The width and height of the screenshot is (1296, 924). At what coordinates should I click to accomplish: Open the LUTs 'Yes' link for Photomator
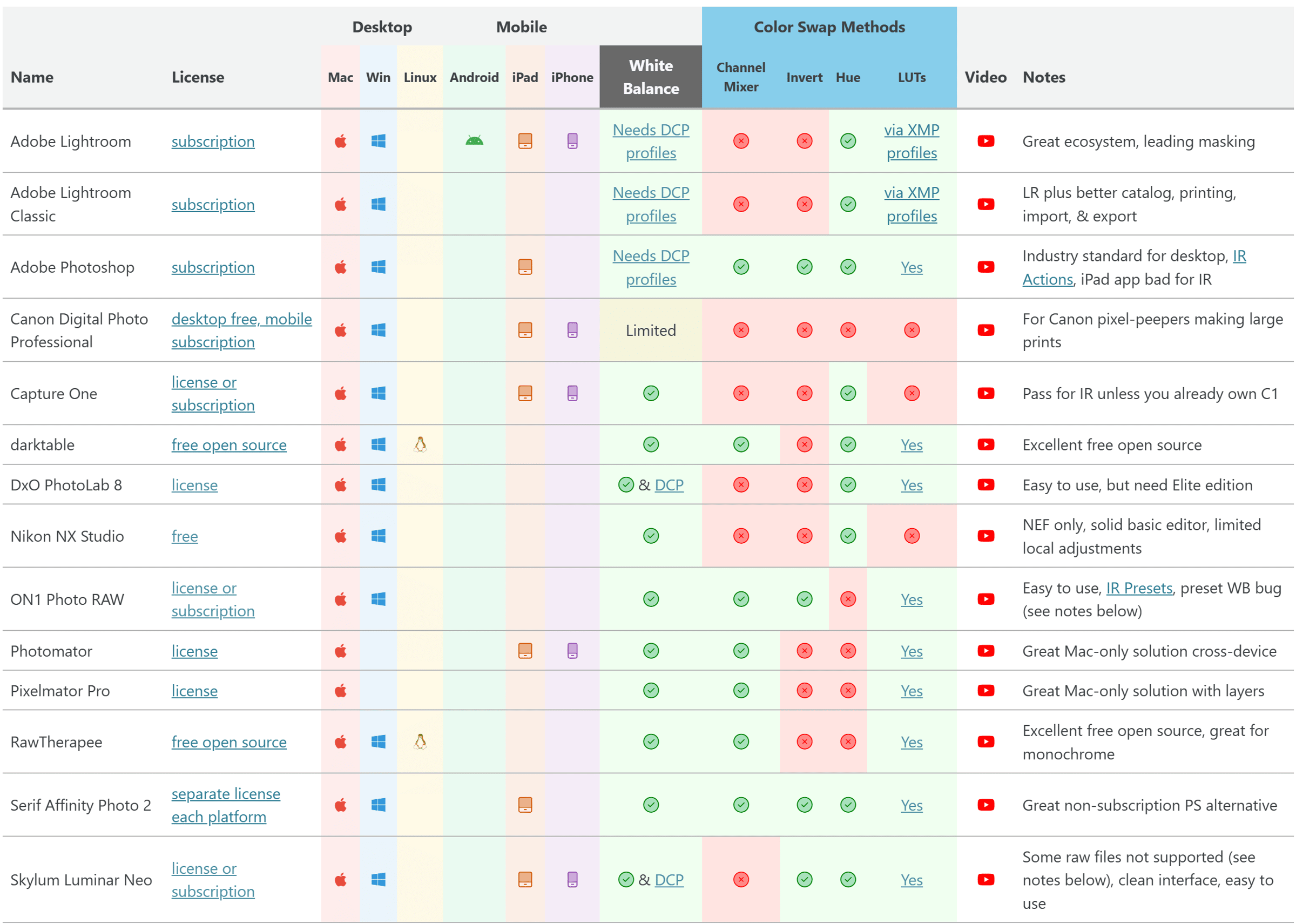coord(912,651)
